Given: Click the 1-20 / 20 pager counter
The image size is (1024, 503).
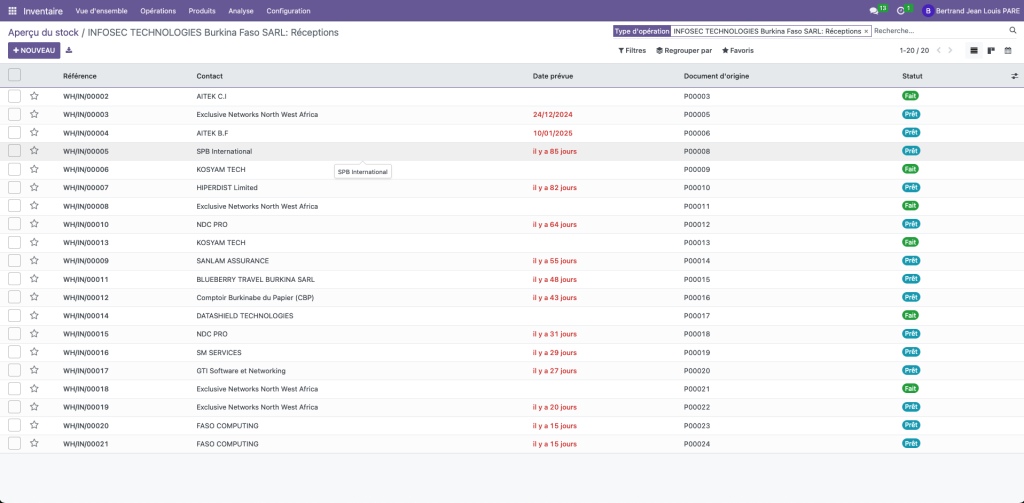Looking at the screenshot, I should 914,50.
